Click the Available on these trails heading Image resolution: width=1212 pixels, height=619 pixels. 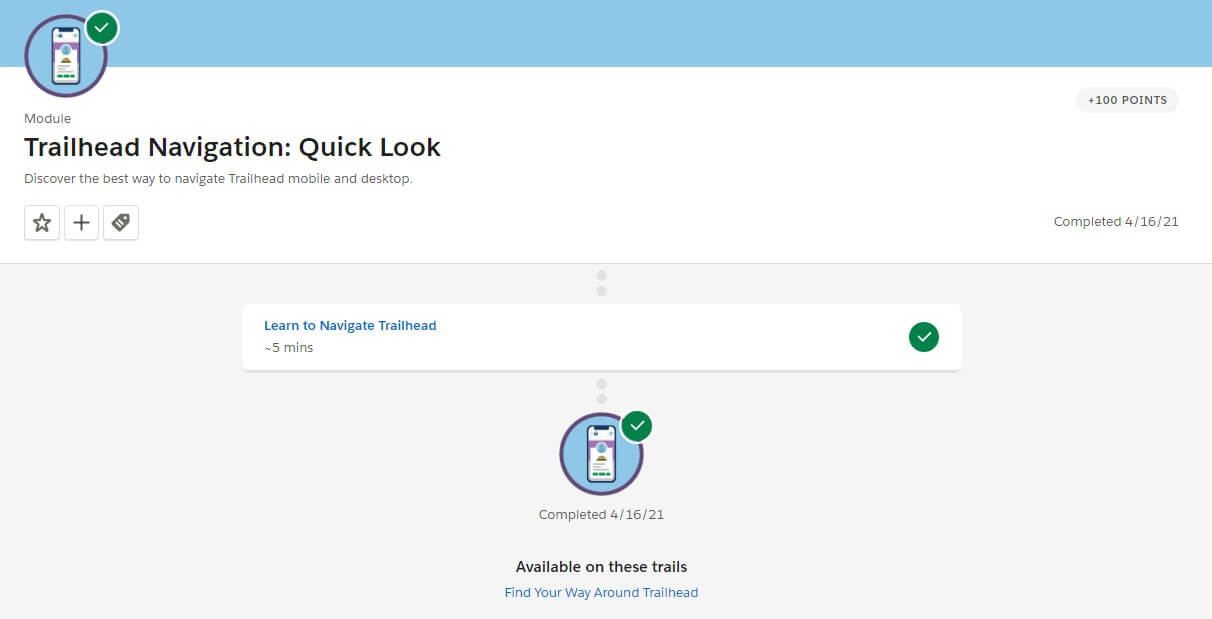pyautogui.click(x=601, y=567)
